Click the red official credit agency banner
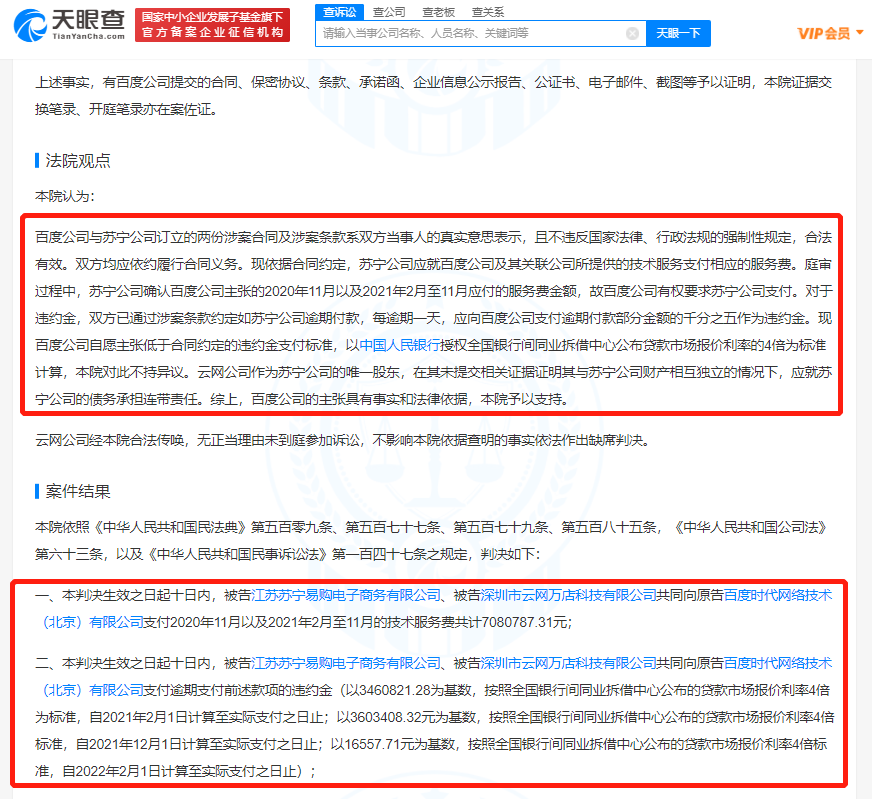The image size is (872, 799). coord(212,25)
